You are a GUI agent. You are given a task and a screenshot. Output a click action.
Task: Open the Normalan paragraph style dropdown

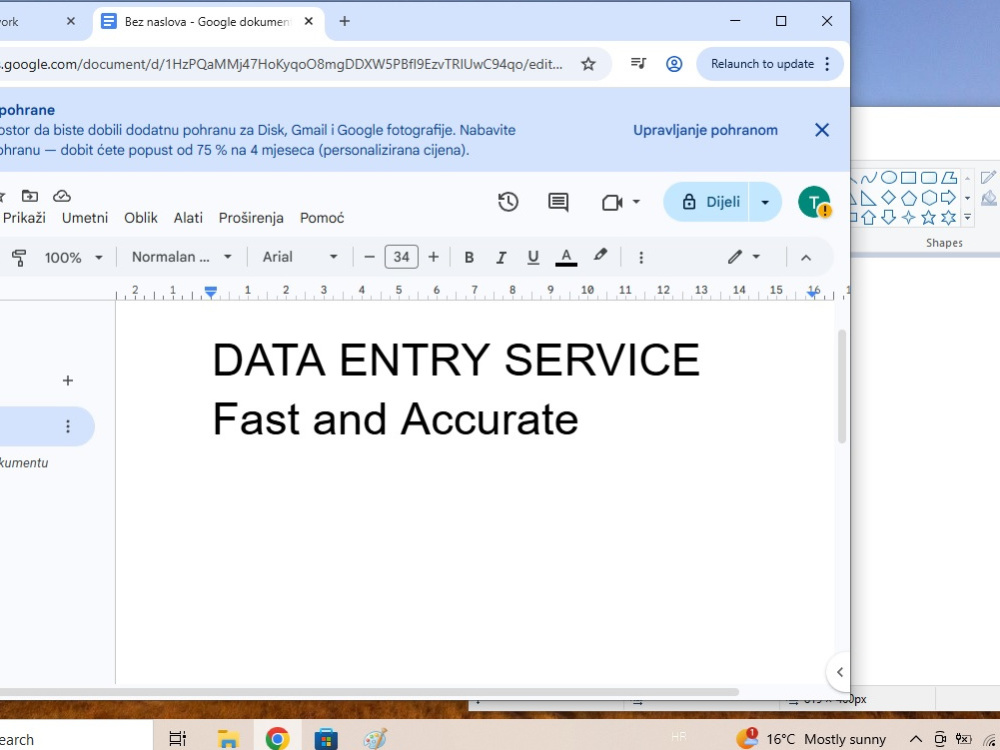click(x=181, y=257)
